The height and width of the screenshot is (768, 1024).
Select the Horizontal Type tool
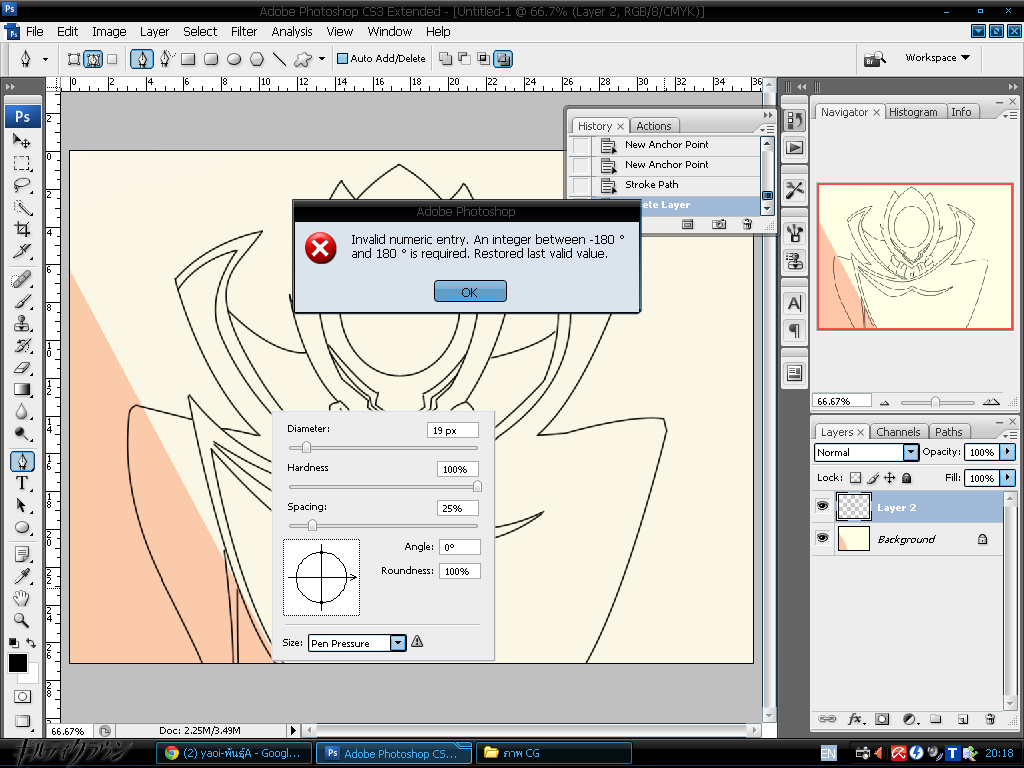22,483
